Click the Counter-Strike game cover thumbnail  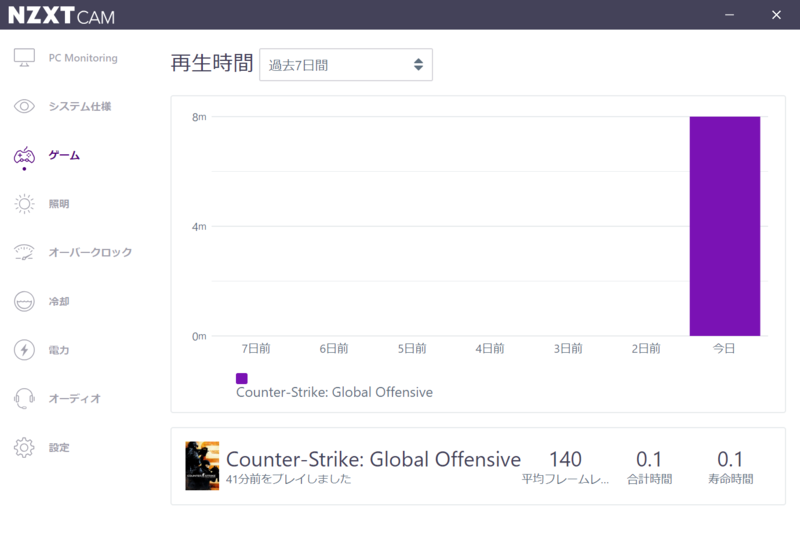pos(202,466)
